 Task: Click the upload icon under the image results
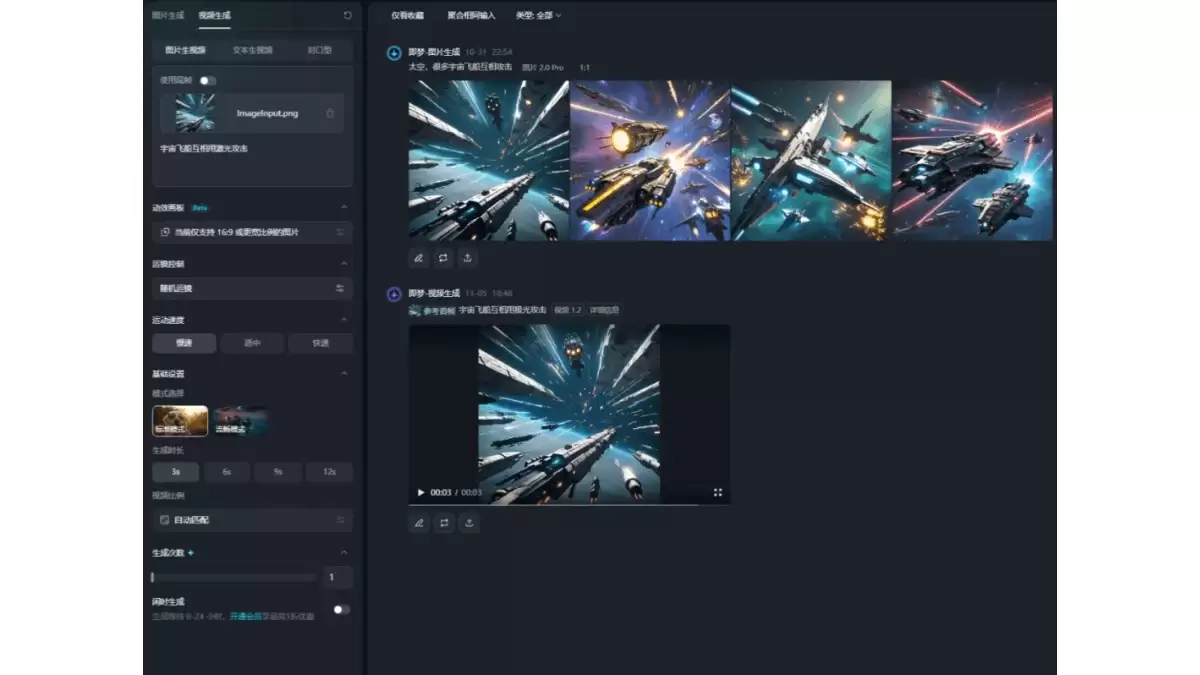click(468, 257)
